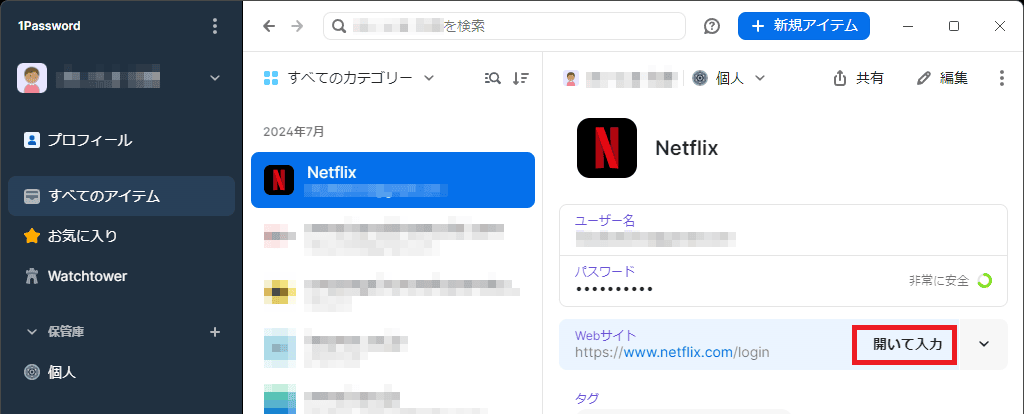Click the 新規アイテム button
The width and height of the screenshot is (1024, 414).
coord(804,26)
